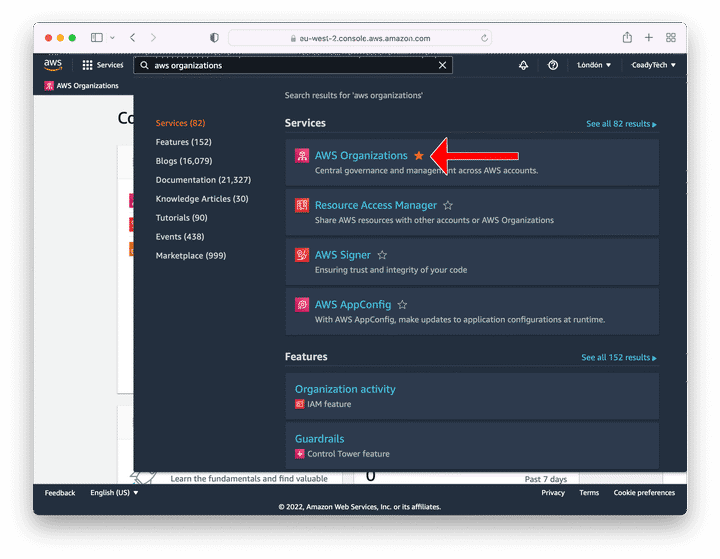Click See all 82 results
Screen dimensions: 720x559
(621, 124)
